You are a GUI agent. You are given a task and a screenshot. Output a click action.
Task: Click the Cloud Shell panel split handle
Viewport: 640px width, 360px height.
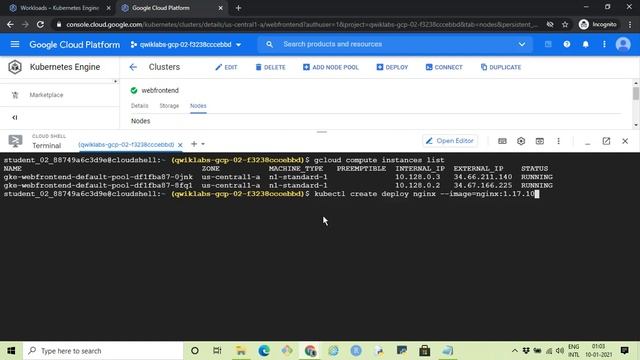point(322,132)
